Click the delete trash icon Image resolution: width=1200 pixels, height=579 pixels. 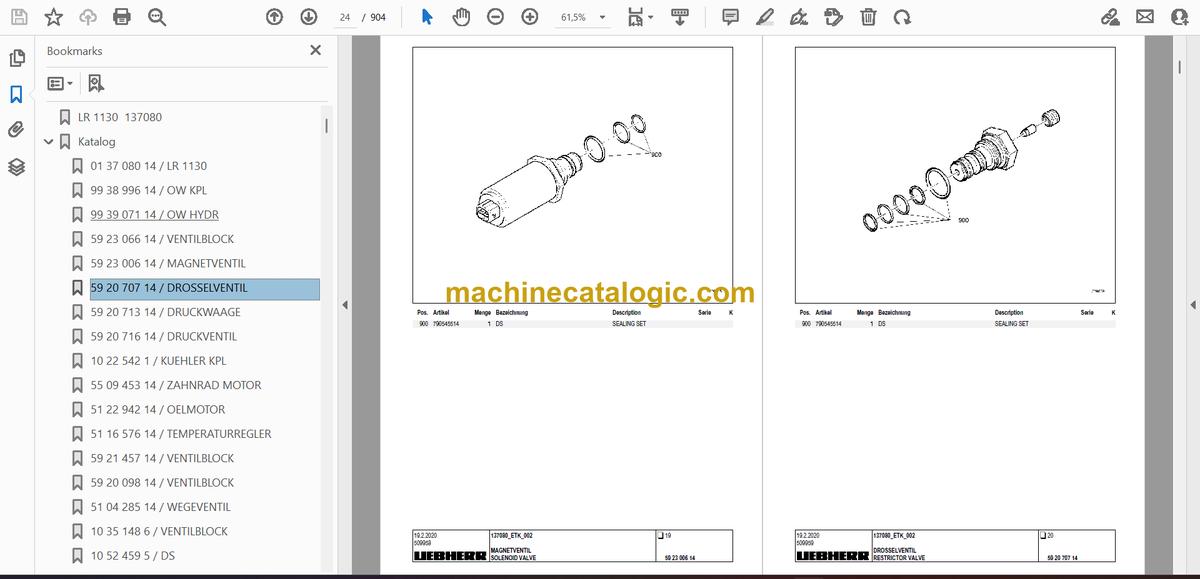tap(868, 17)
